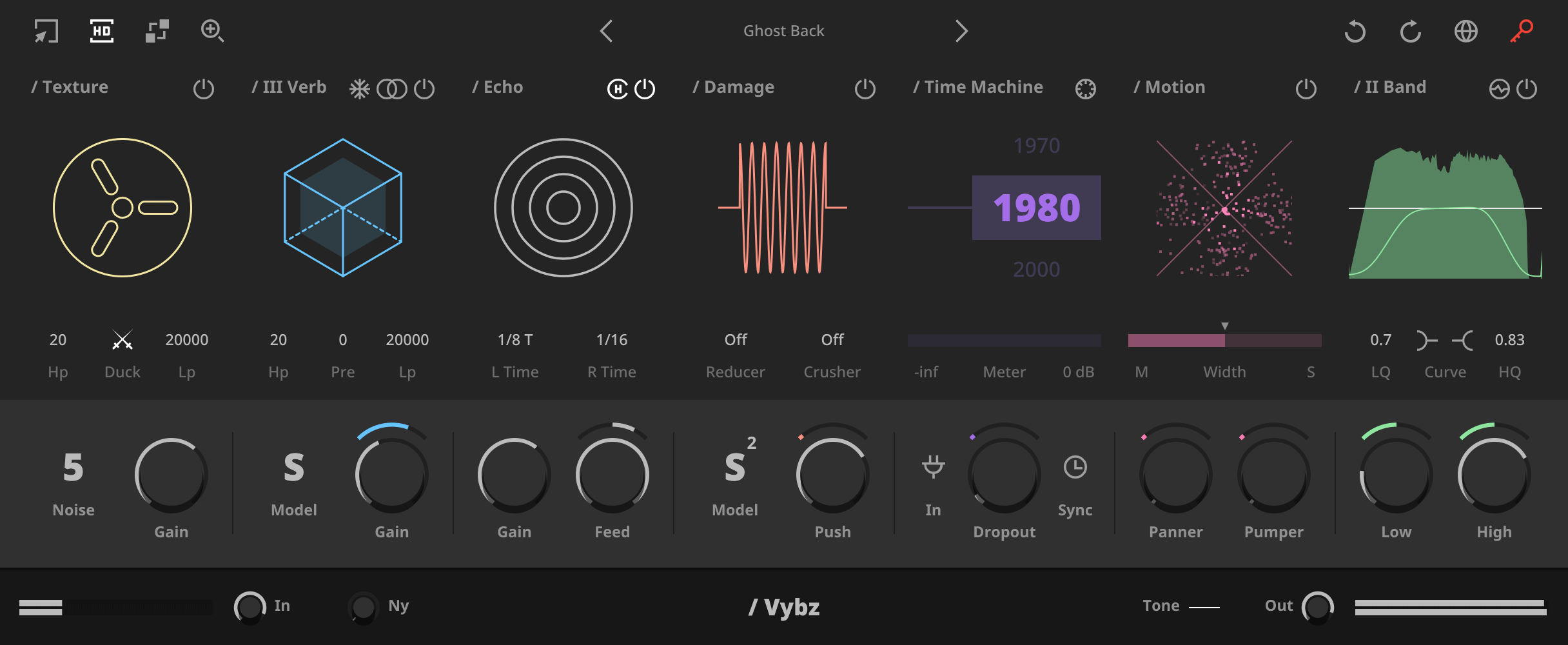Click the resize window icon top left
Viewport: 1568px width, 645px height.
(x=45, y=30)
